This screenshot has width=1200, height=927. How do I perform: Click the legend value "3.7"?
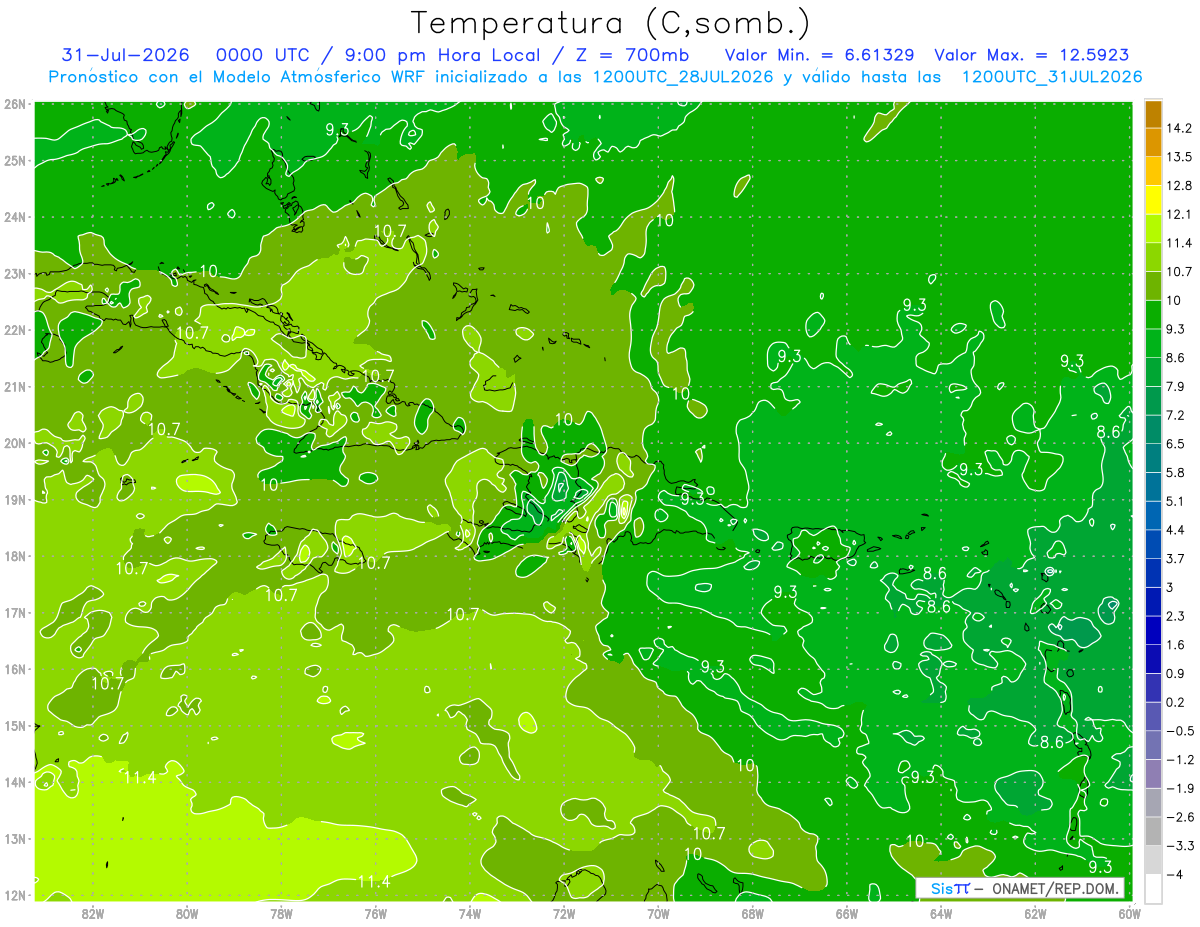pos(1176,558)
